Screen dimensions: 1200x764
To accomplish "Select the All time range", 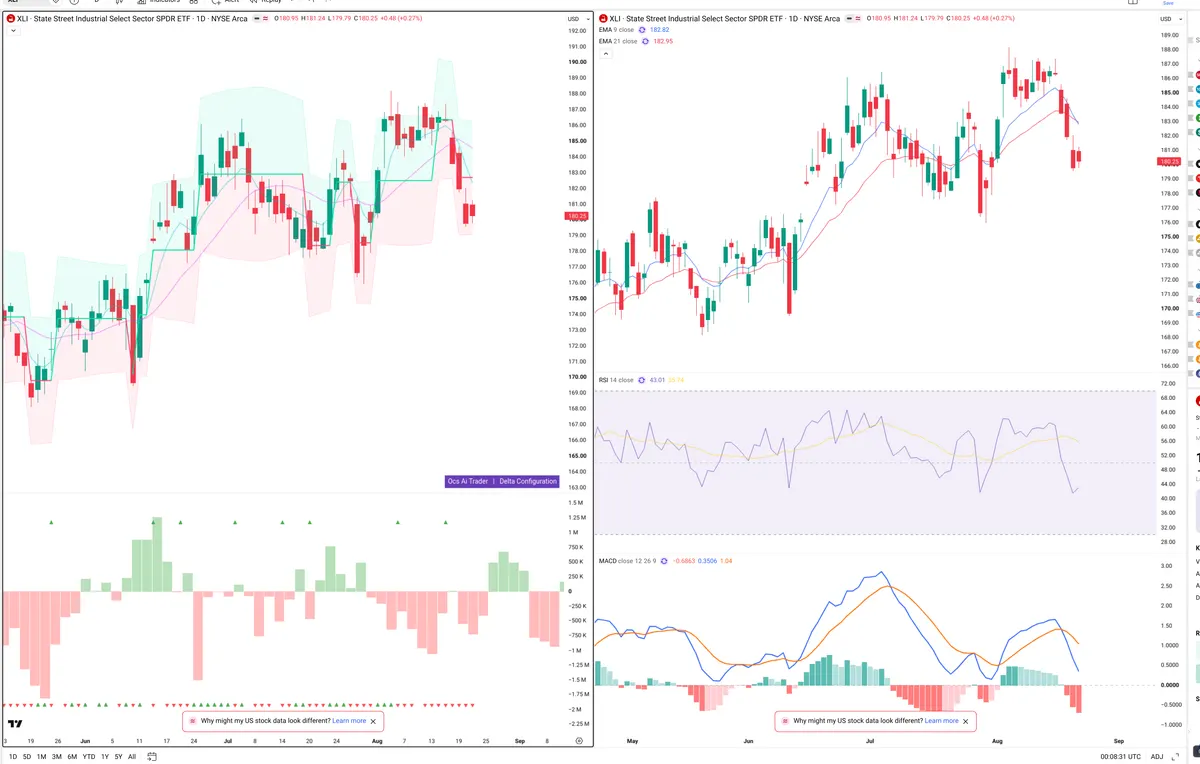I will (132, 757).
